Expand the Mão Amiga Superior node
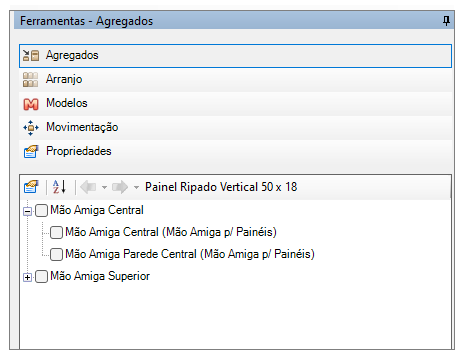This screenshot has width=462, height=361. pos(28,277)
